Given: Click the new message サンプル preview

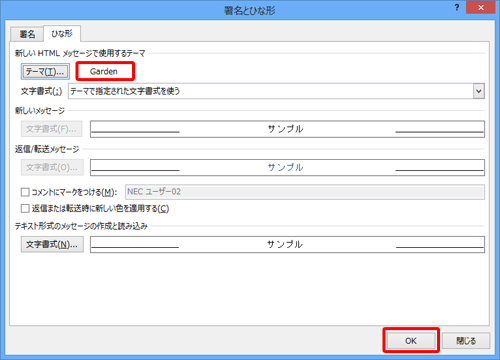Looking at the screenshot, I should point(287,129).
